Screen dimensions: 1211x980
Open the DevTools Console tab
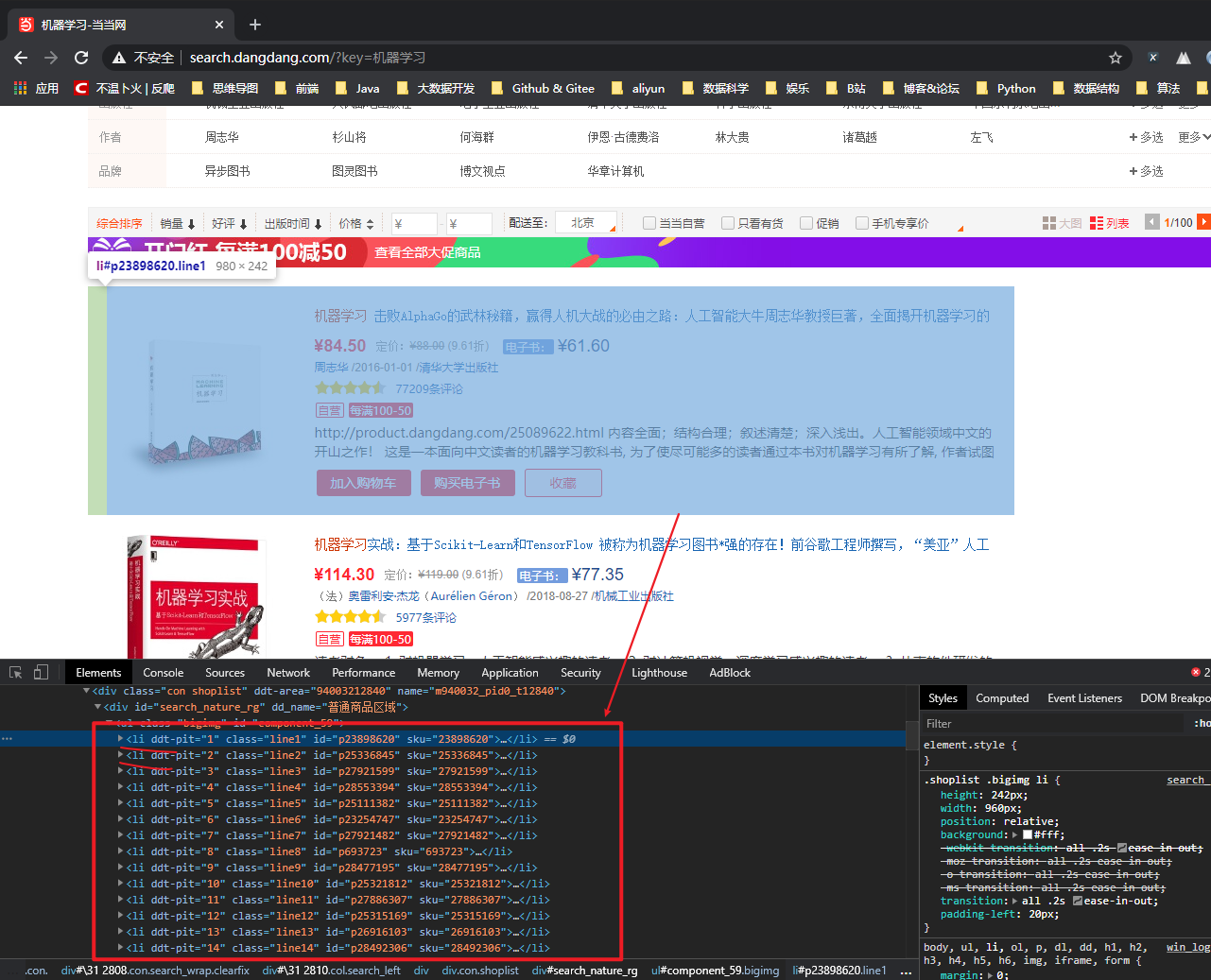click(x=164, y=672)
